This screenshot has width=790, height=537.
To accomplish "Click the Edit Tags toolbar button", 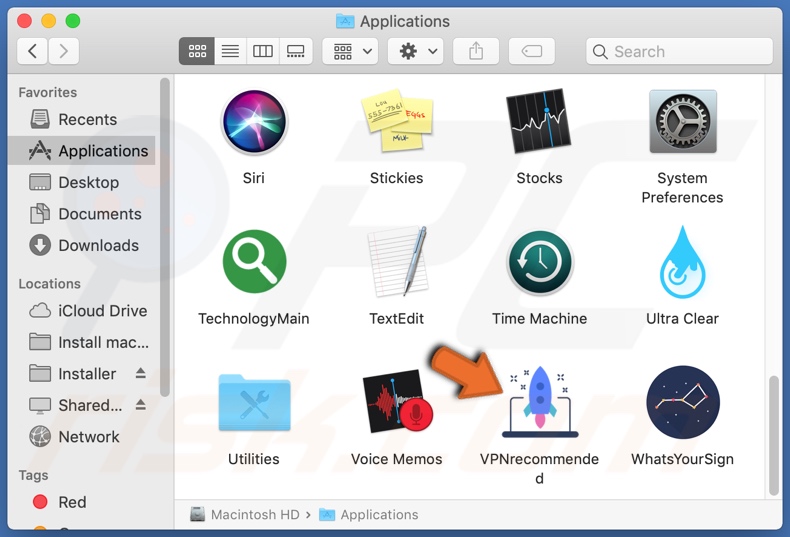I will (532, 51).
